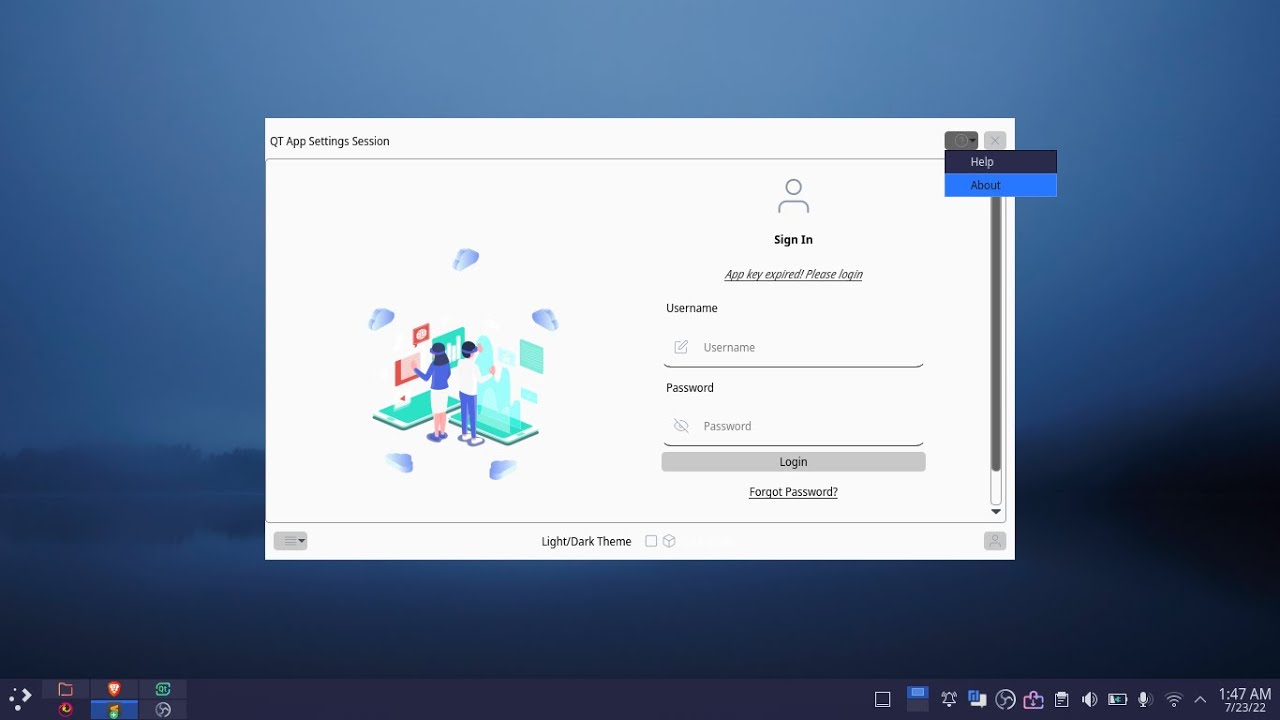The height and width of the screenshot is (720, 1280).
Task: Open the KDE application launcher
Action: [x=21, y=698]
